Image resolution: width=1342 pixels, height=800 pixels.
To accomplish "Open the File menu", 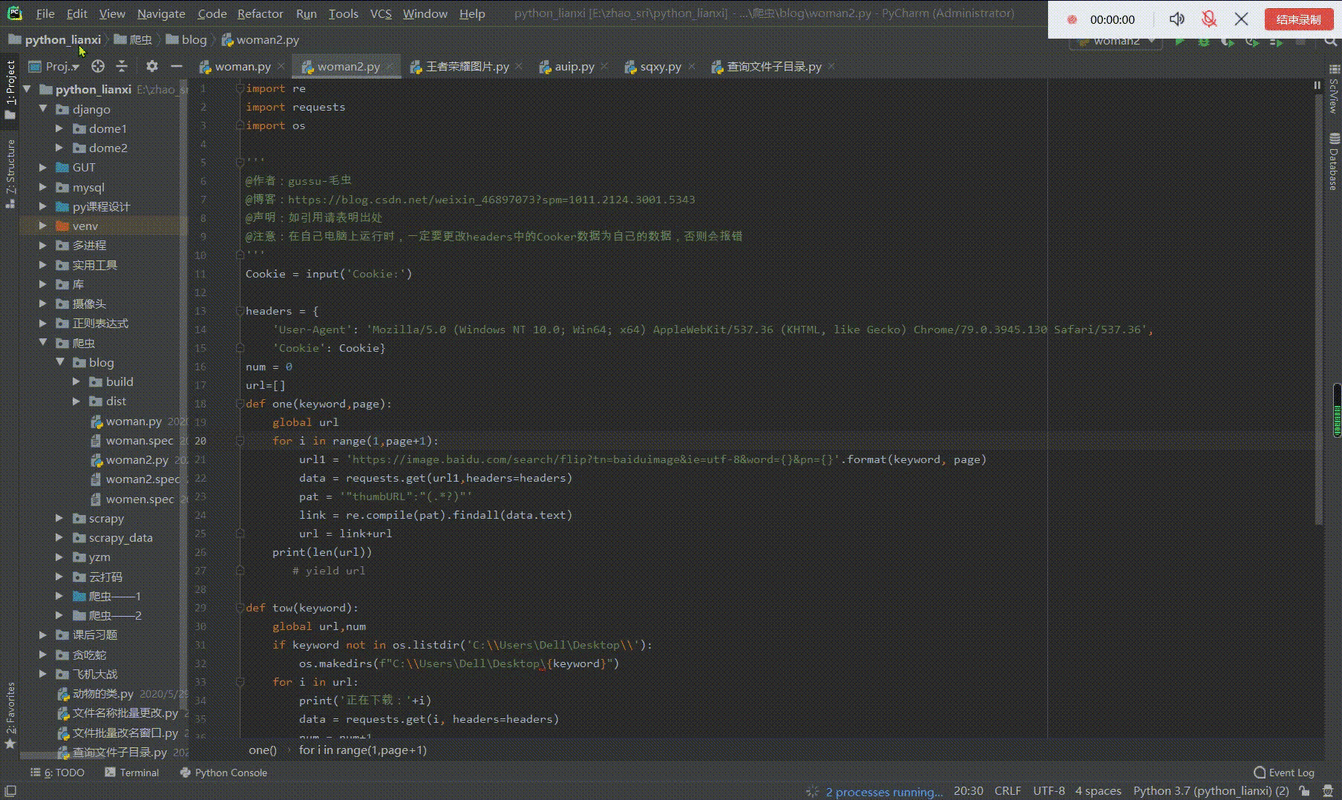I will (45, 14).
